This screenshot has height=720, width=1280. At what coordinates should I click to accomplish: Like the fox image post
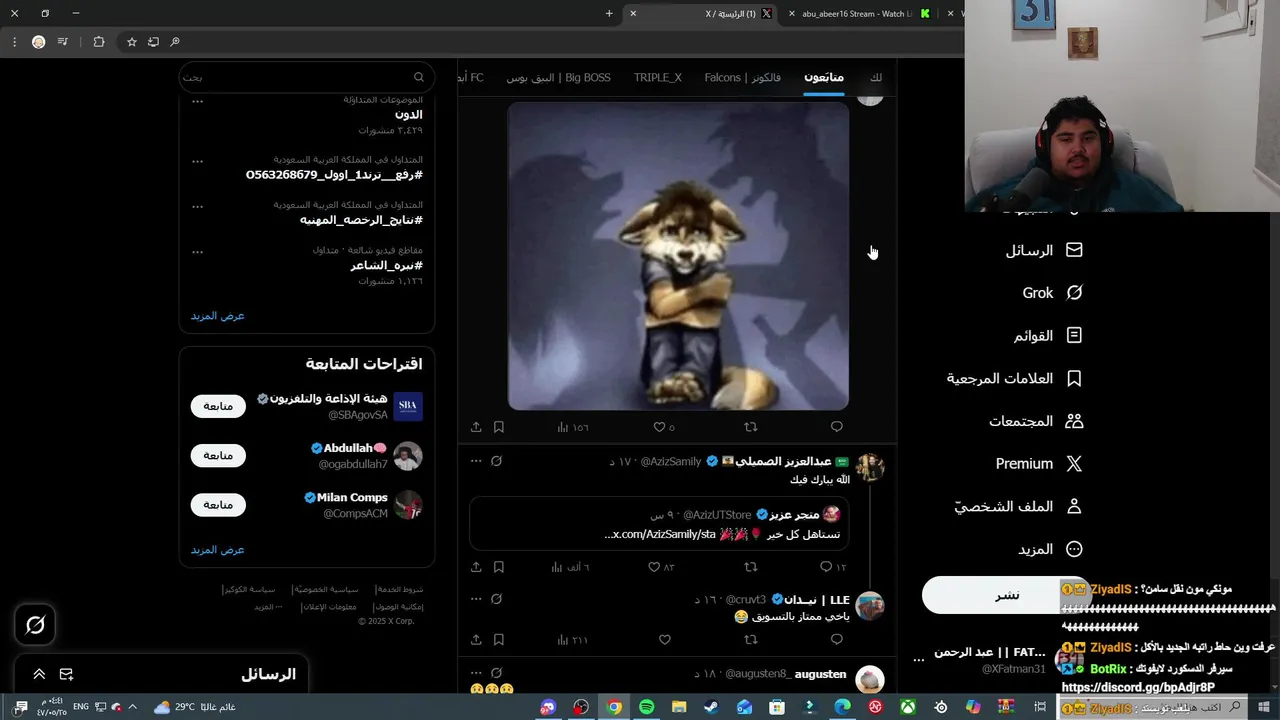(664, 427)
